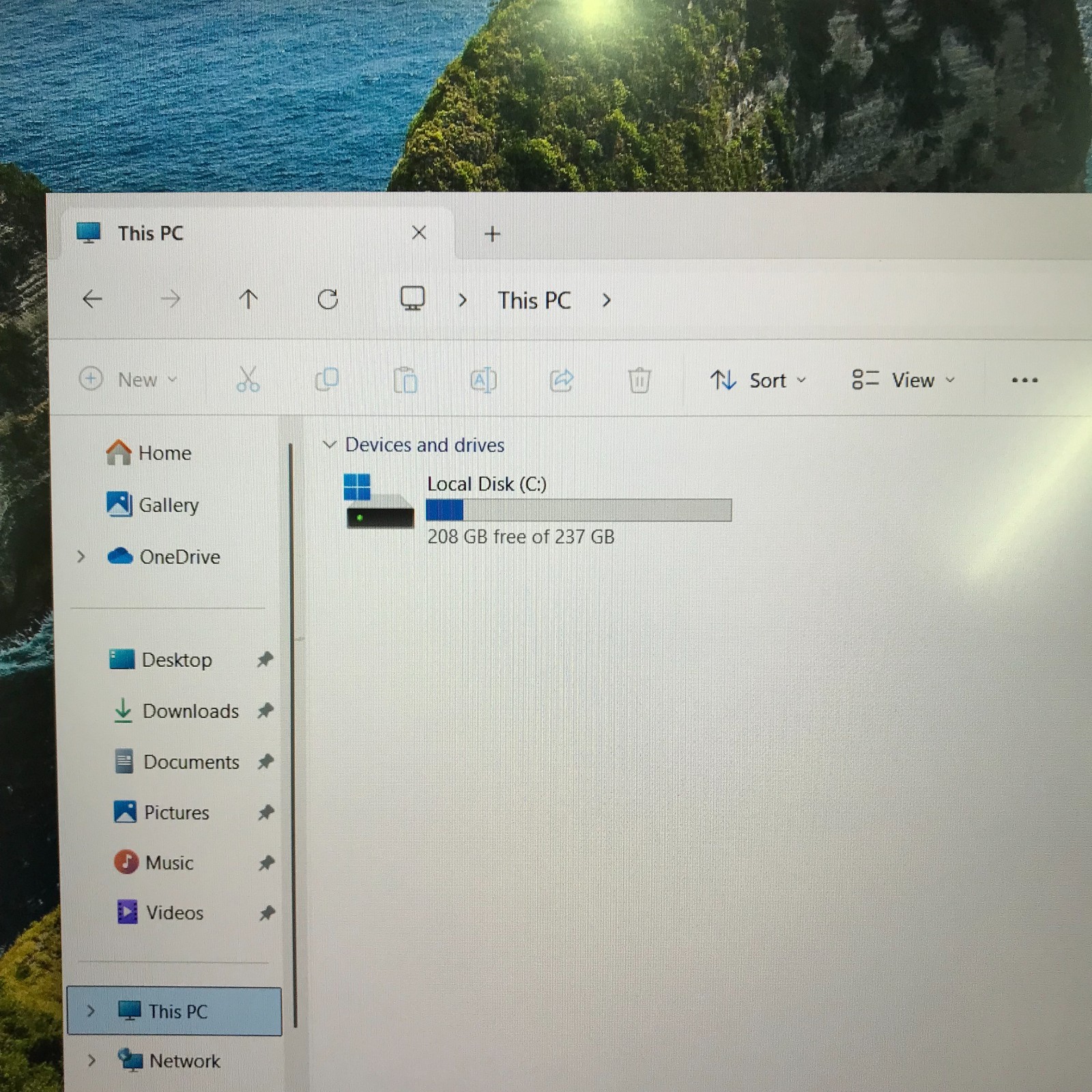This screenshot has width=1092, height=1092.
Task: Click chevron after This PC breadcrumb
Action: pyautogui.click(x=606, y=300)
